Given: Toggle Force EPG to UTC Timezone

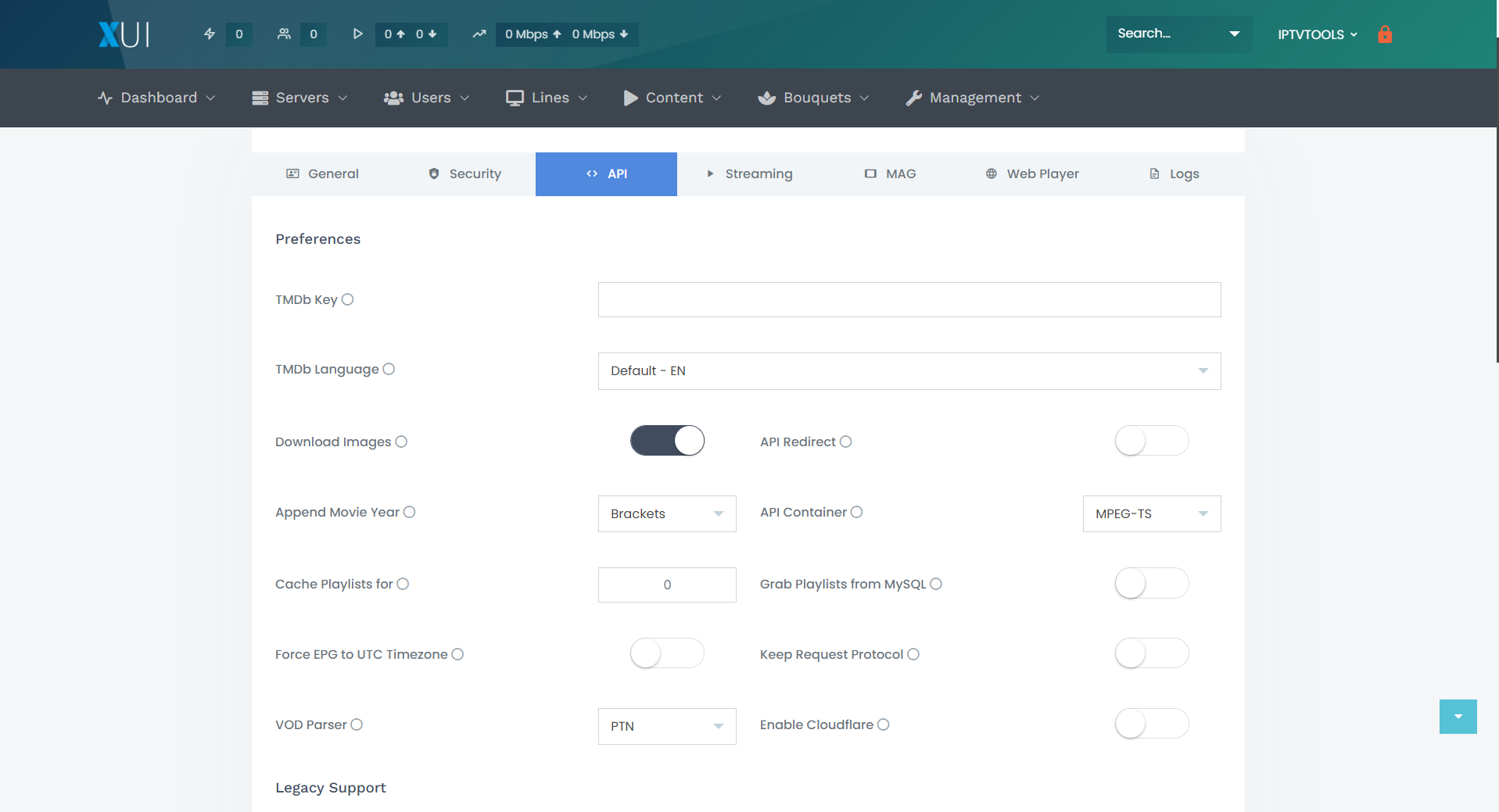Looking at the screenshot, I should pyautogui.click(x=667, y=653).
